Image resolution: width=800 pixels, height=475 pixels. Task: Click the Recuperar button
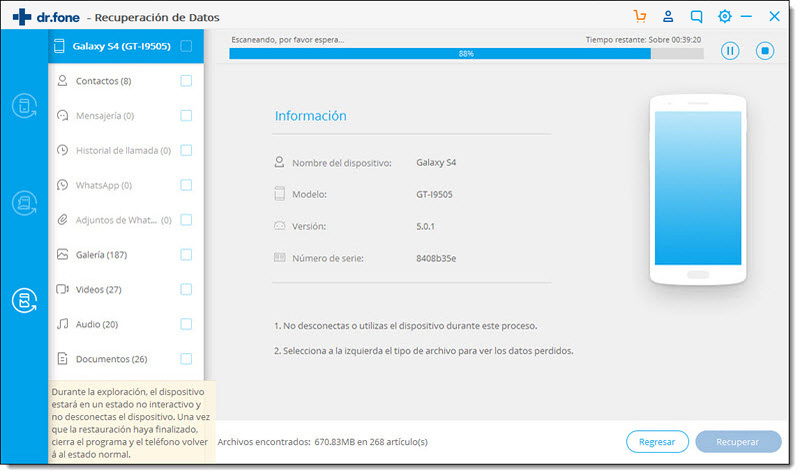[738, 442]
